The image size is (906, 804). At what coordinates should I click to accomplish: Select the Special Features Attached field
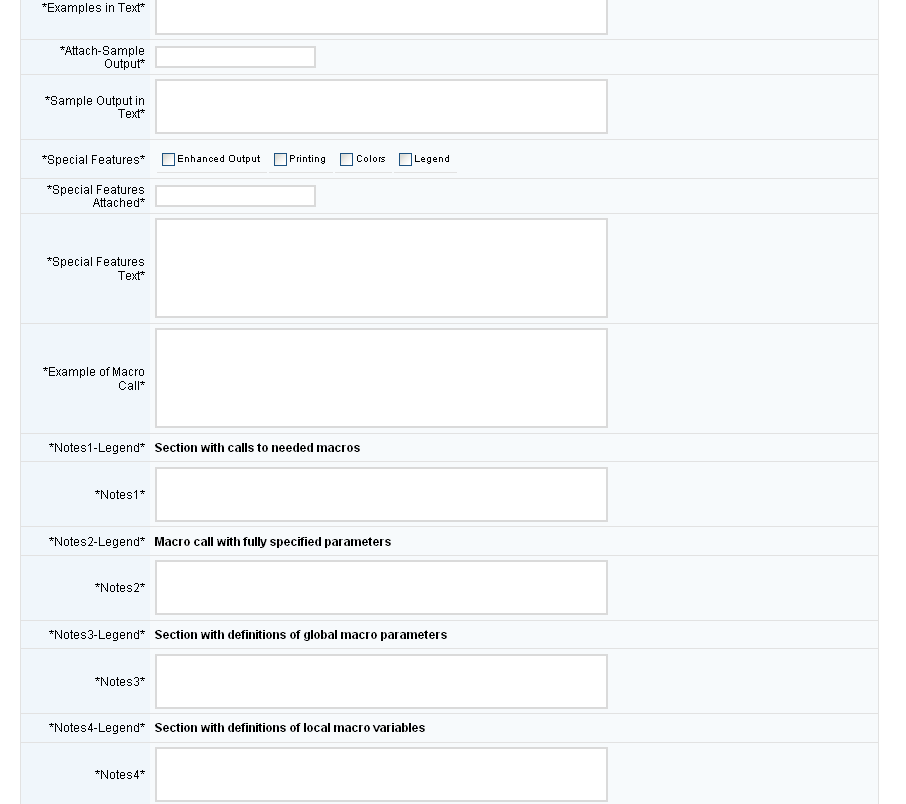tap(235, 196)
